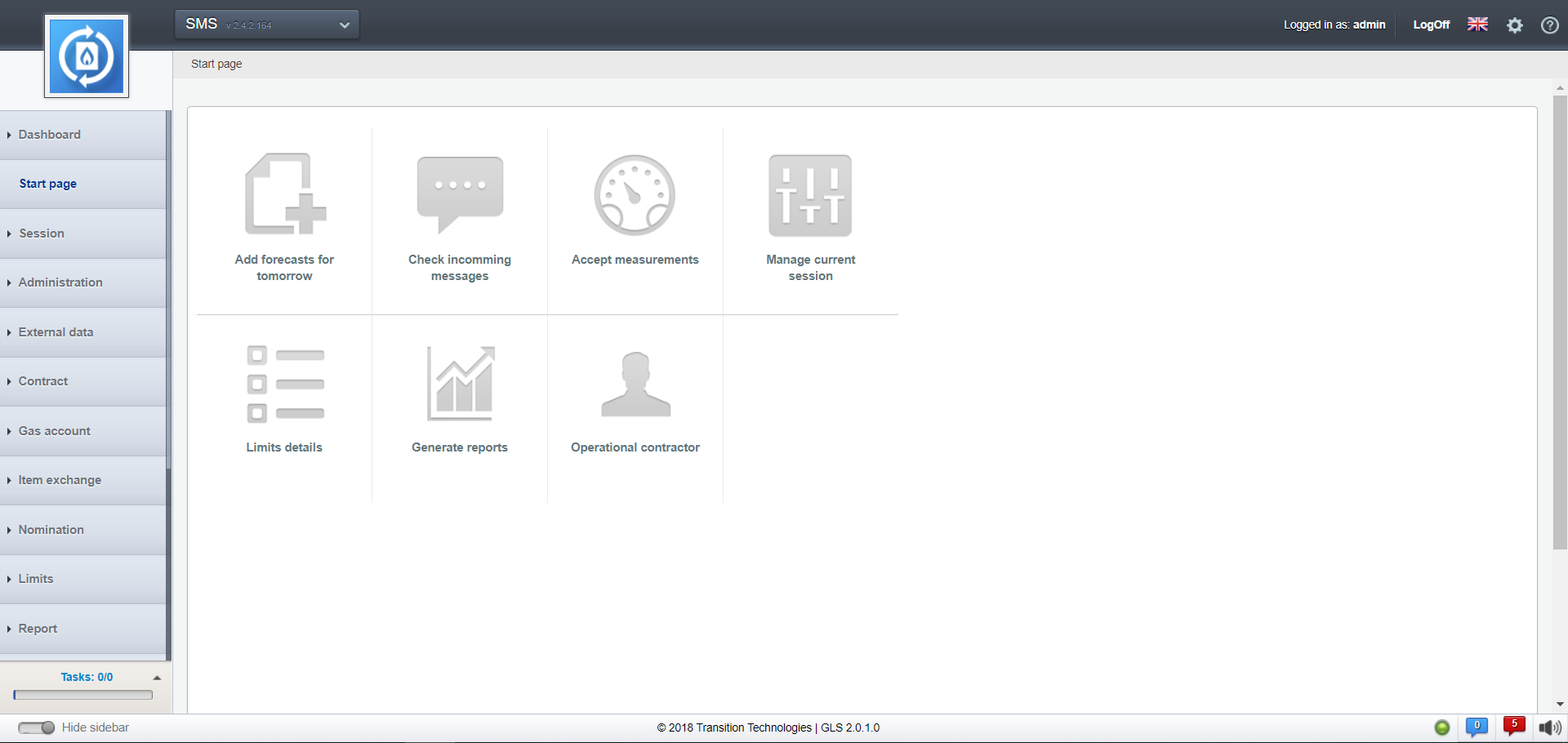Click the help question mark icon
This screenshot has height=743, width=1568.
coord(1549,25)
